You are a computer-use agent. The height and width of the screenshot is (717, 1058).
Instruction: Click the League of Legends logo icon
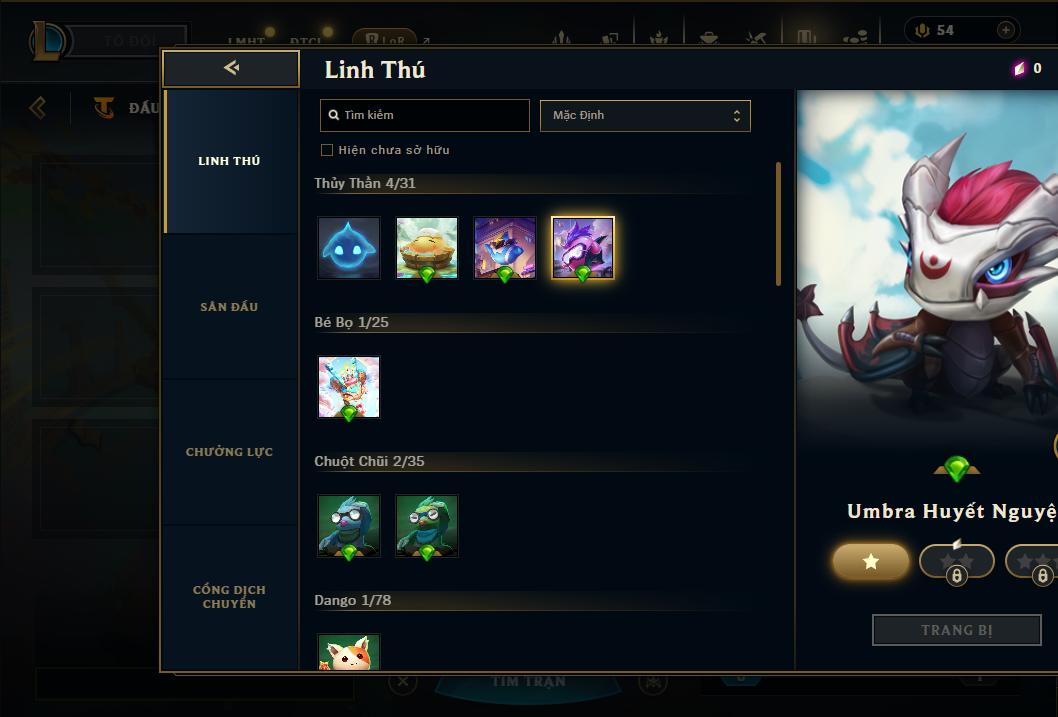pos(48,40)
